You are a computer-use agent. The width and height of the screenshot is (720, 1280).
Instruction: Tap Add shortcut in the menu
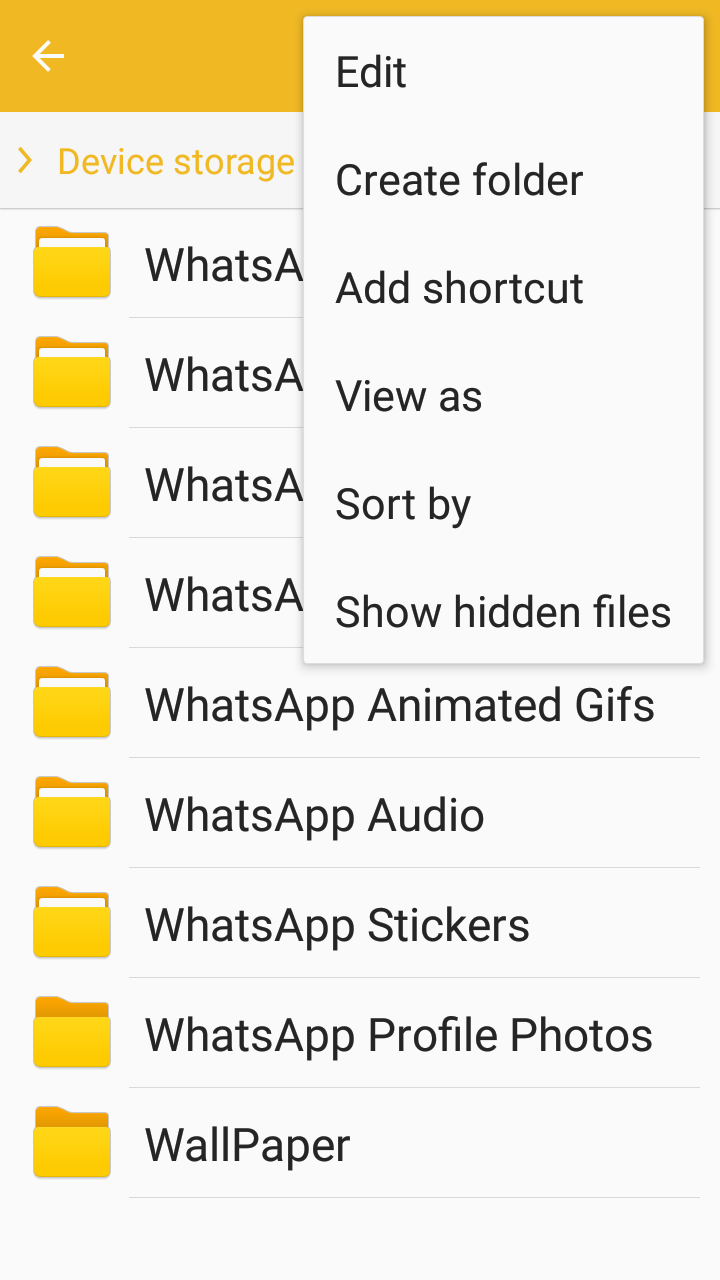click(x=459, y=289)
